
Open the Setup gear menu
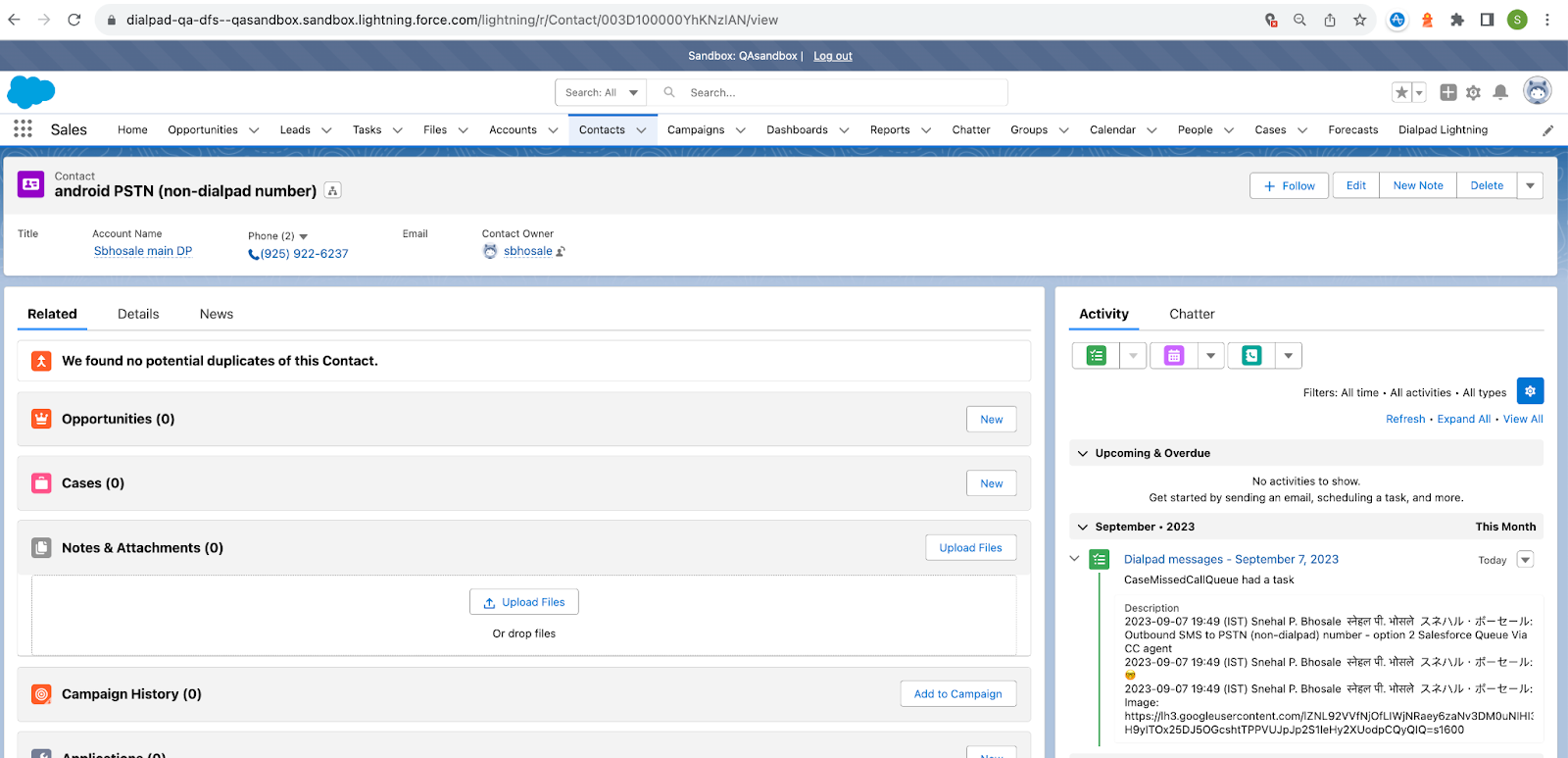[1474, 92]
